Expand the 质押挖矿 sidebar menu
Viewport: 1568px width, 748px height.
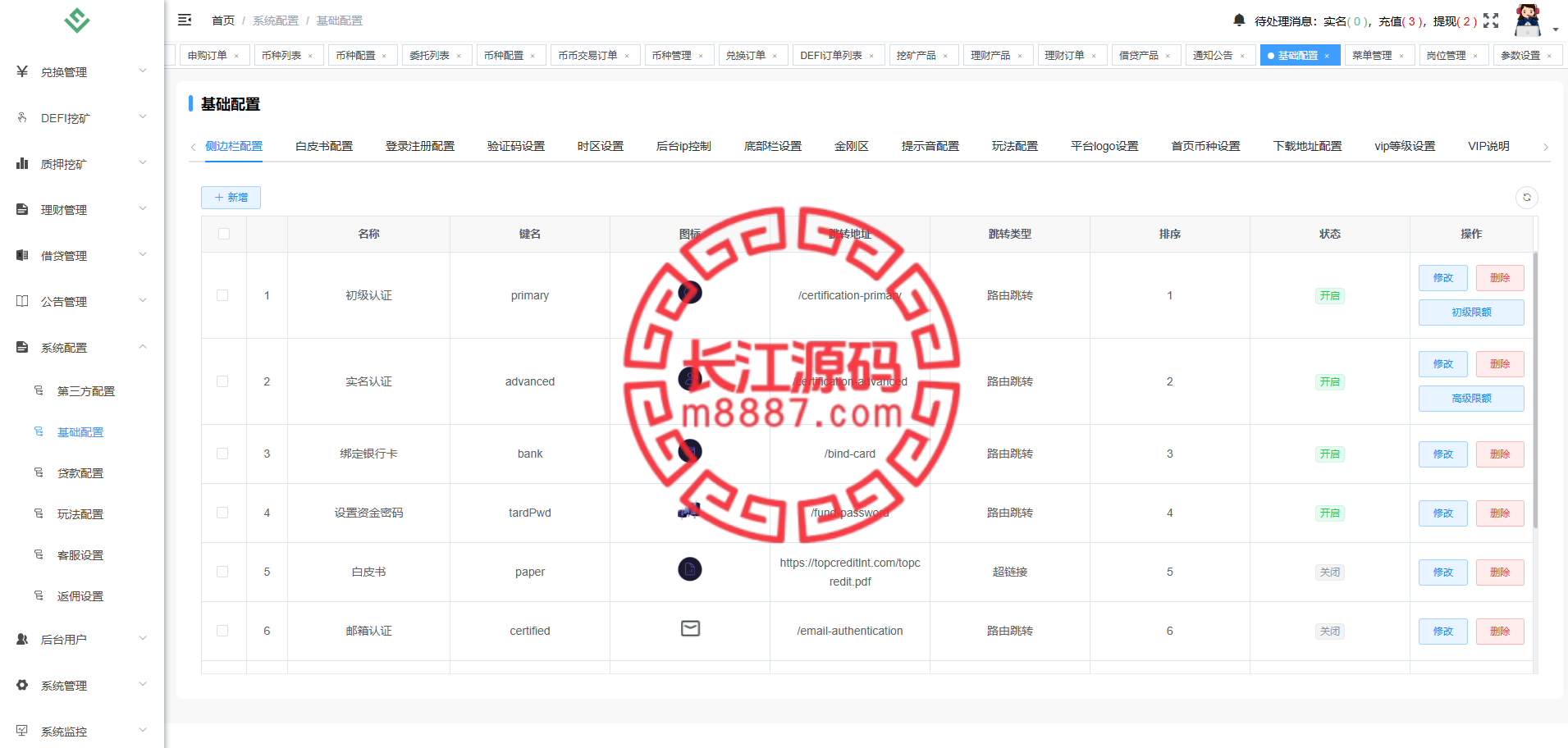pyautogui.click(x=82, y=163)
